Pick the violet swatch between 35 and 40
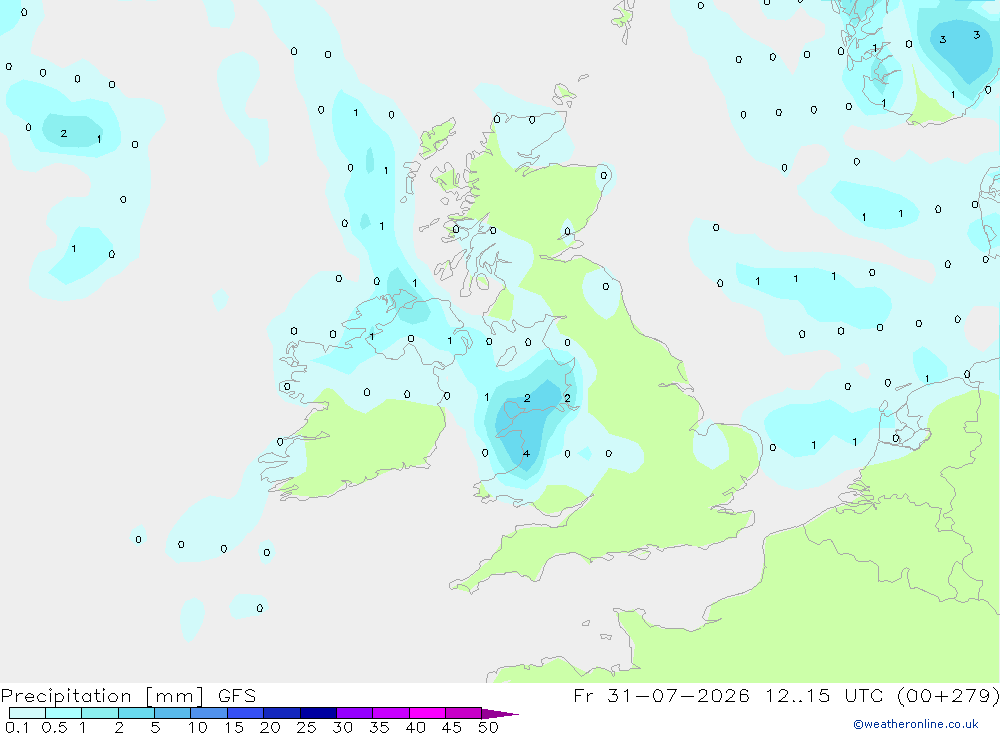Image resolution: width=1000 pixels, height=733 pixels. pyautogui.click(x=391, y=713)
